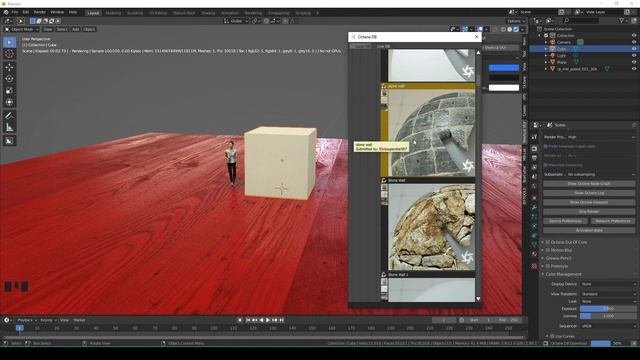640x360 pixels.
Task: Select the Move tool
Action: (9, 67)
